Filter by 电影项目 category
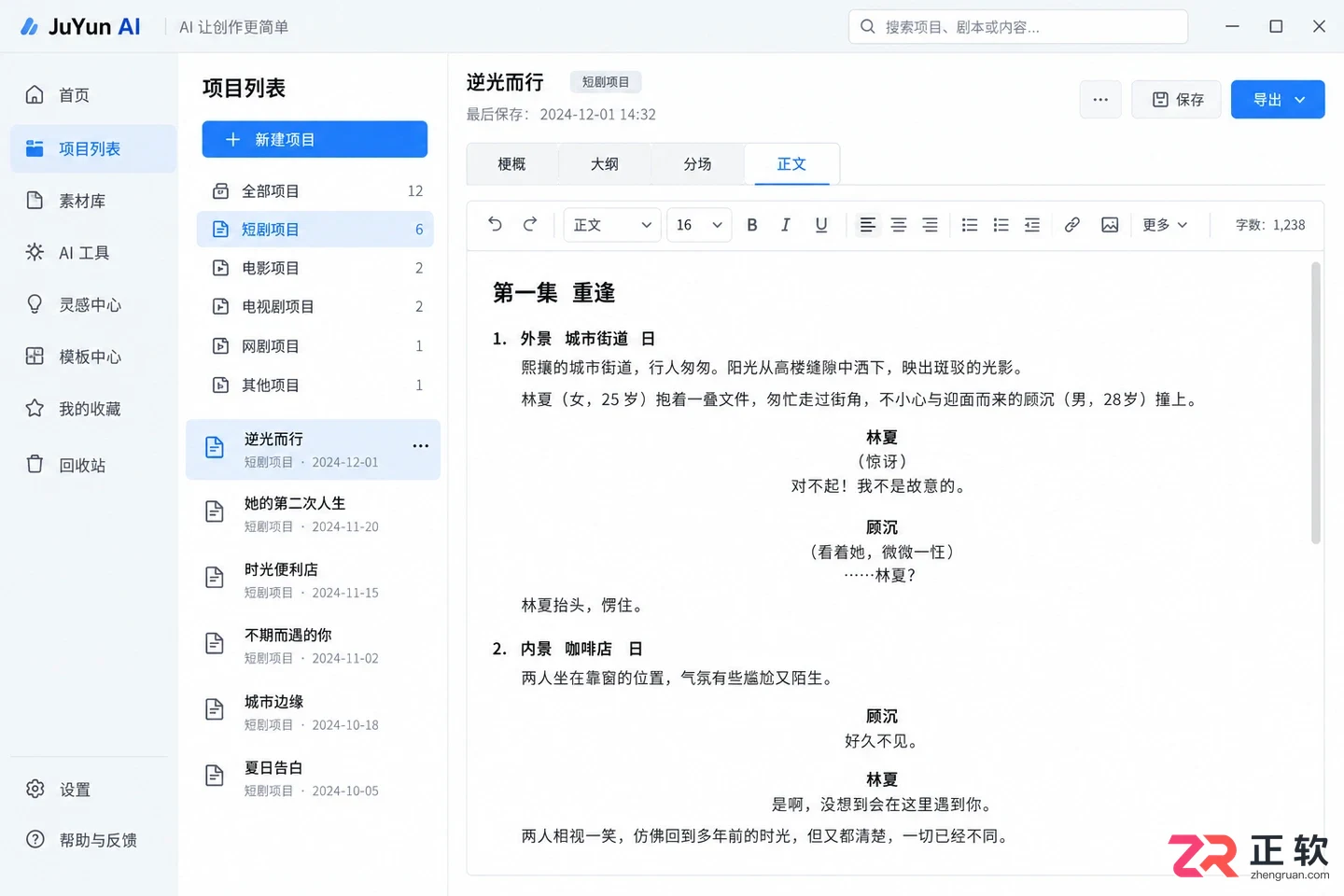The width and height of the screenshot is (1344, 896). (315, 268)
